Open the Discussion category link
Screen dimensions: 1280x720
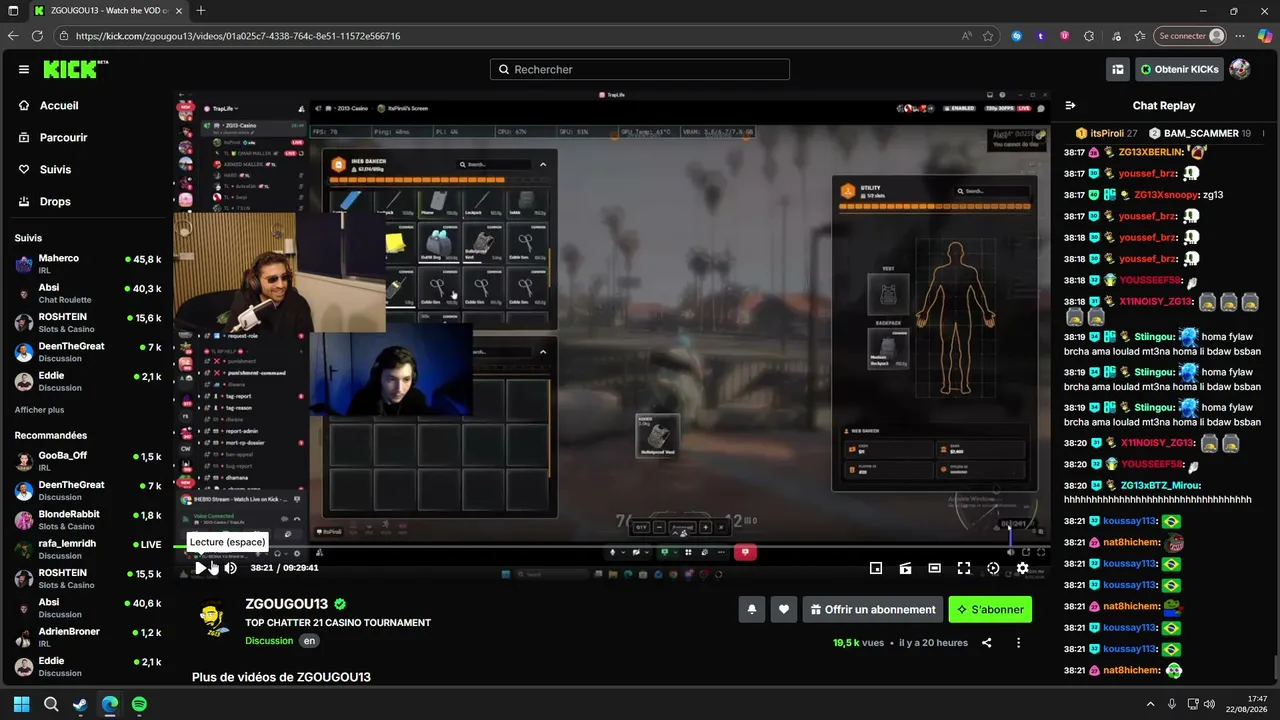click(x=269, y=641)
